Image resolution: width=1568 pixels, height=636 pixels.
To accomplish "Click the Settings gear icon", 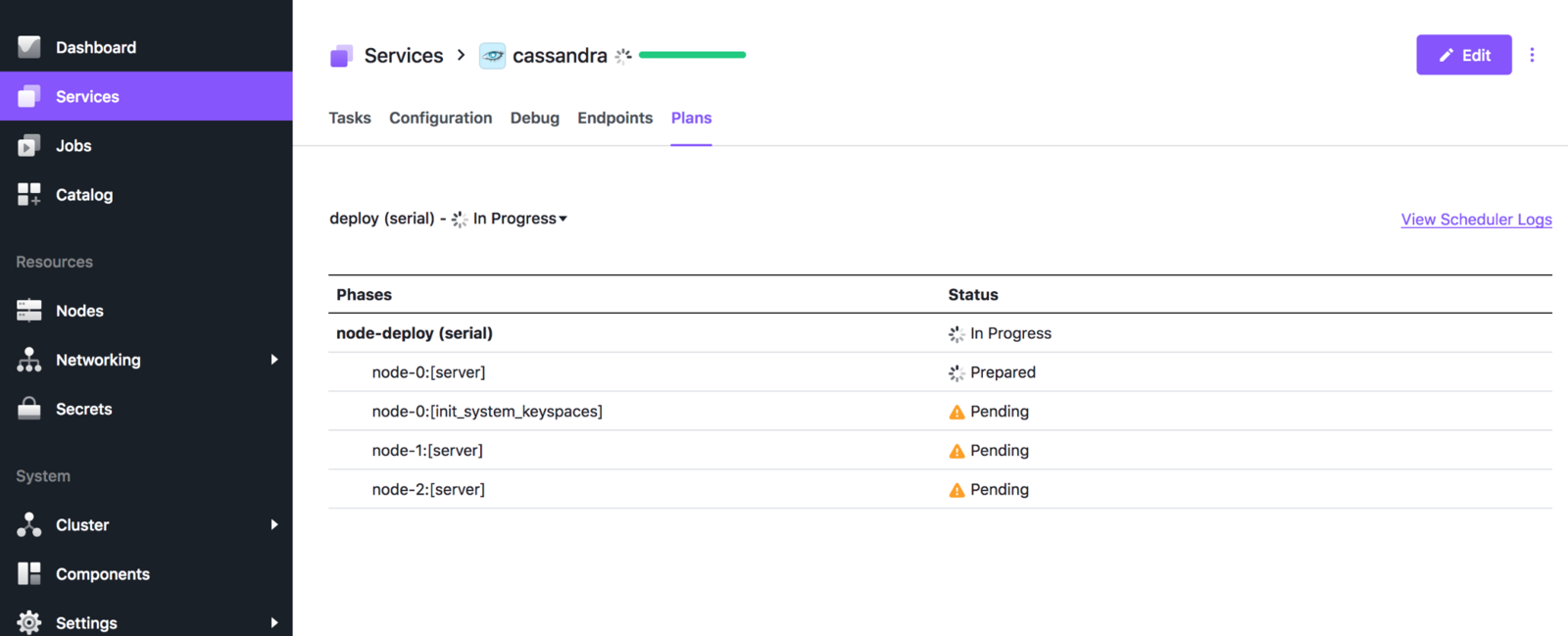I will (29, 622).
